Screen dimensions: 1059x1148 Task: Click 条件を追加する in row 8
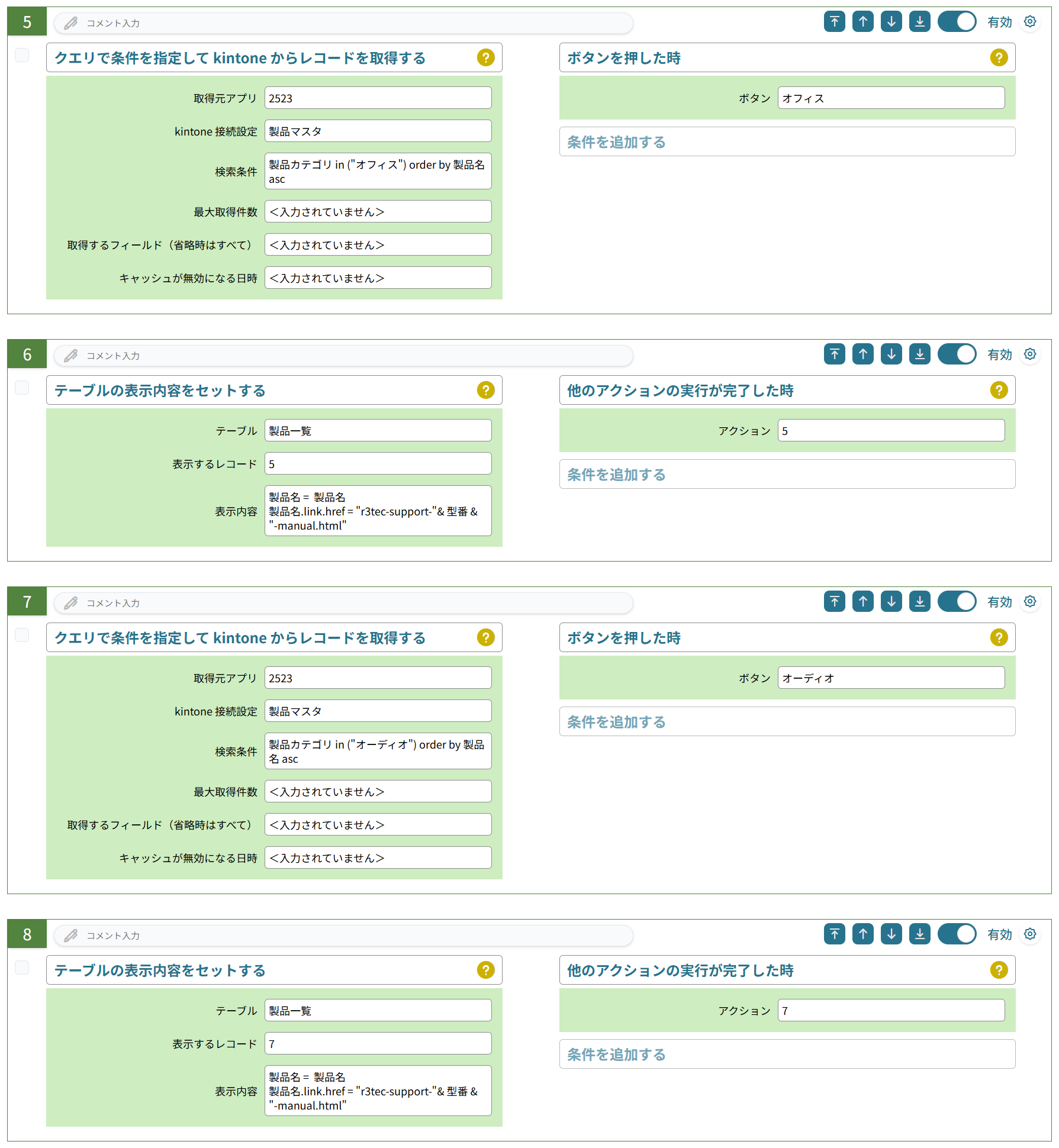click(x=787, y=1054)
